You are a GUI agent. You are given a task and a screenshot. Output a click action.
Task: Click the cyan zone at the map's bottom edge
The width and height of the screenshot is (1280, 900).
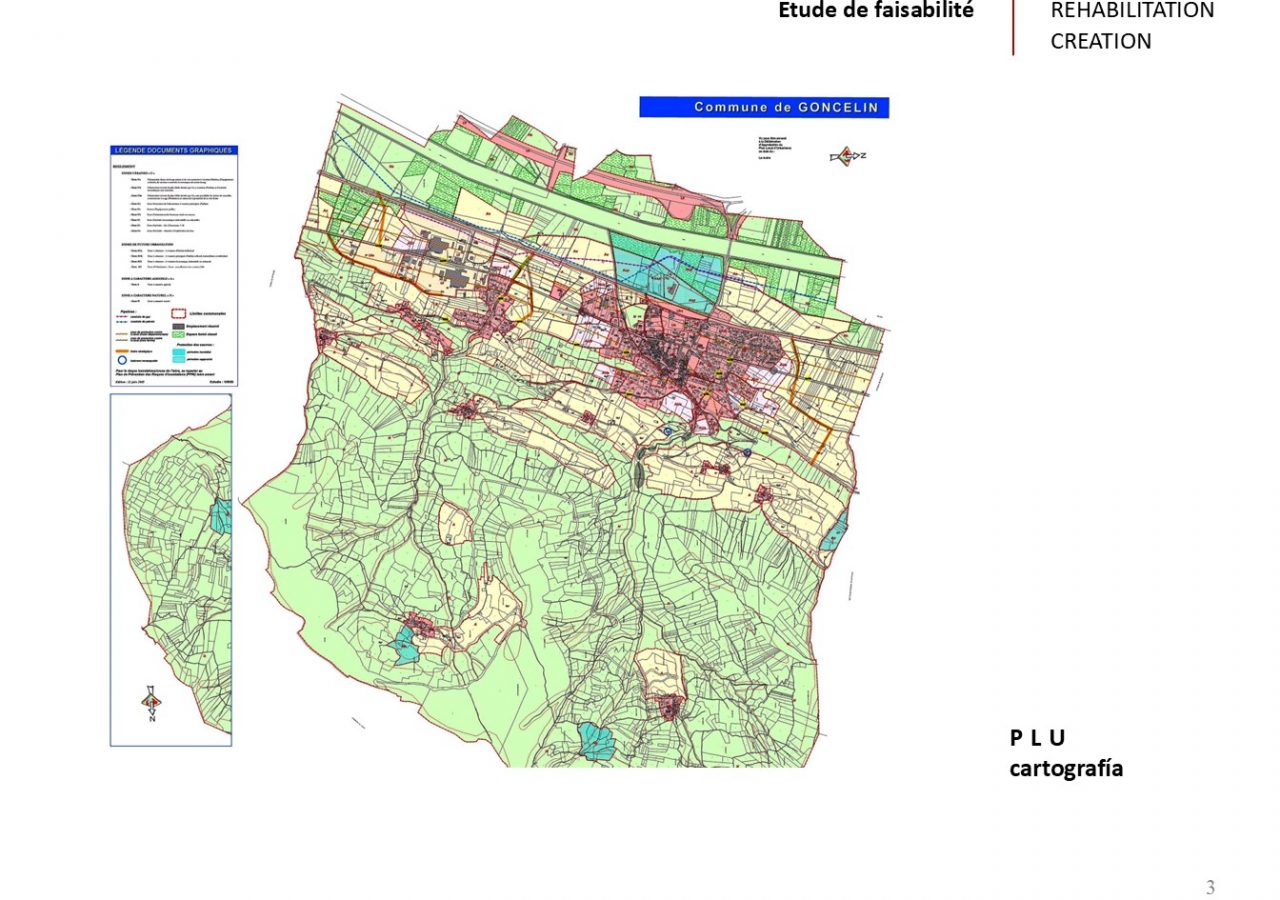tap(597, 742)
